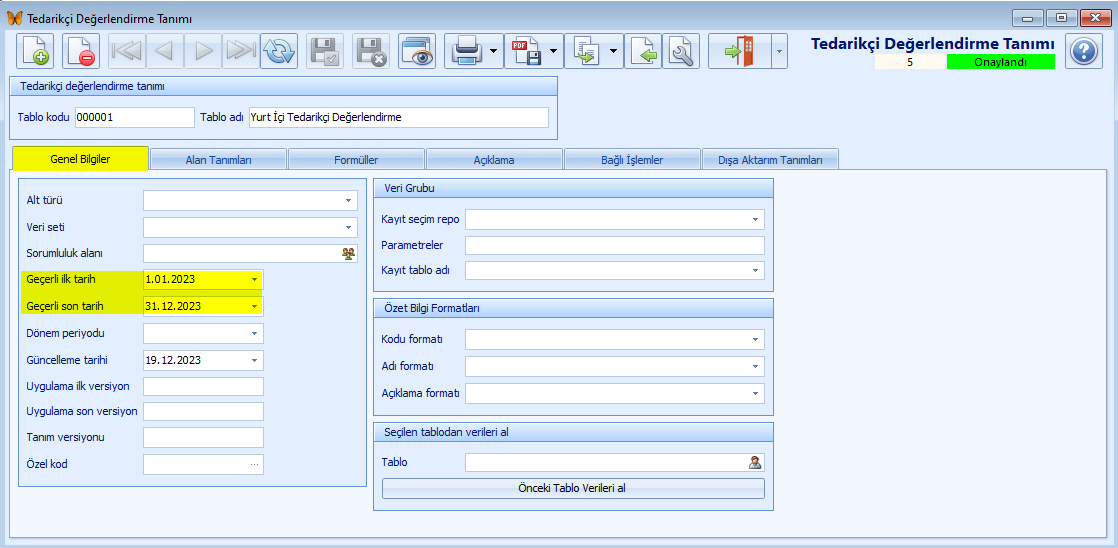This screenshot has height=548, width=1118.
Task: Click the new record icon
Action: pos(35,51)
